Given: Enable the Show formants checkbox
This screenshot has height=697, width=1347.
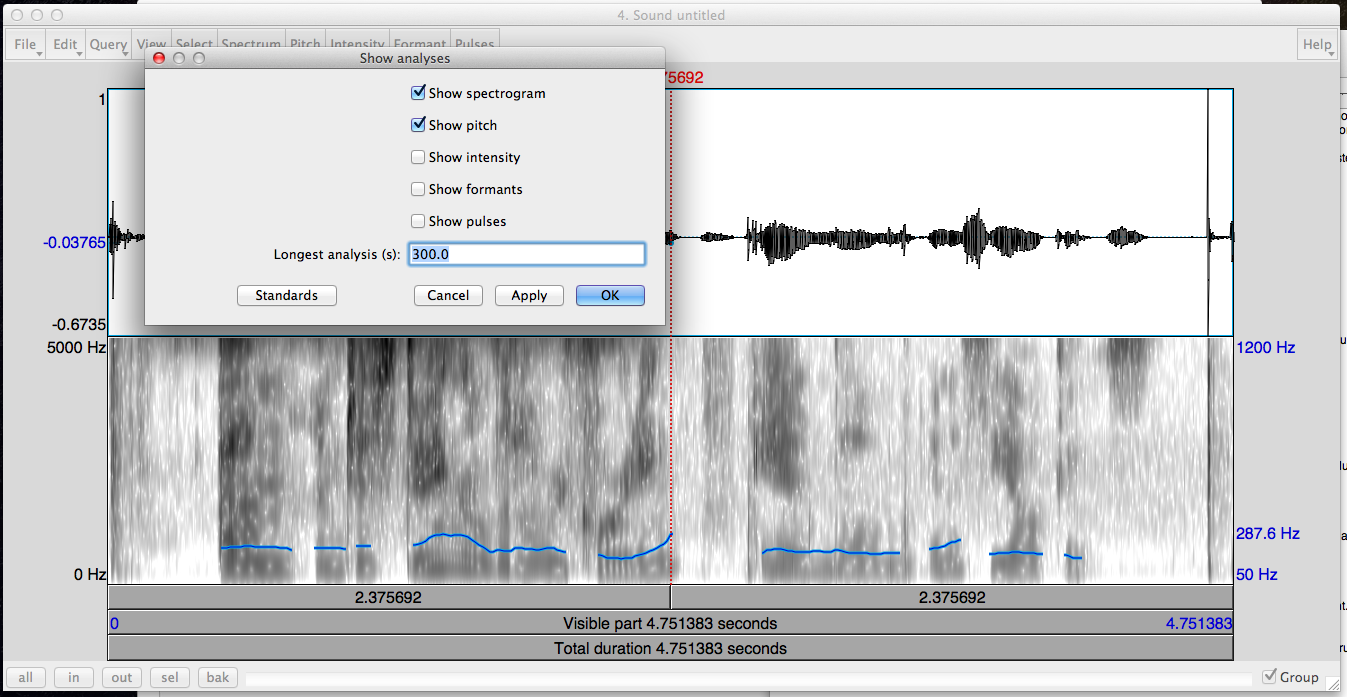Looking at the screenshot, I should tap(418, 189).
